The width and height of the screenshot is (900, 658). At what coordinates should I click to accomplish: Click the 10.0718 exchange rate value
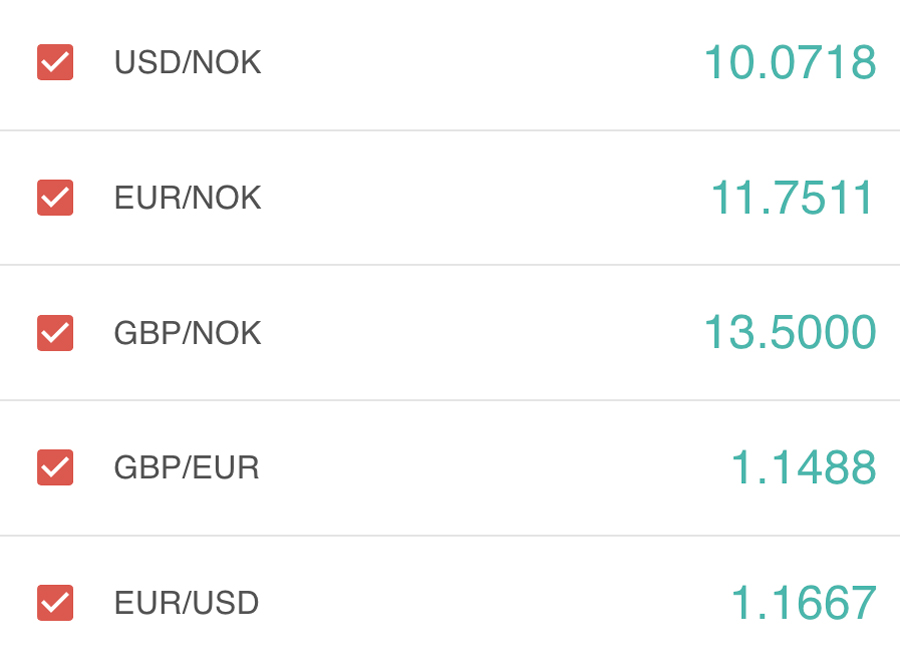click(x=790, y=63)
